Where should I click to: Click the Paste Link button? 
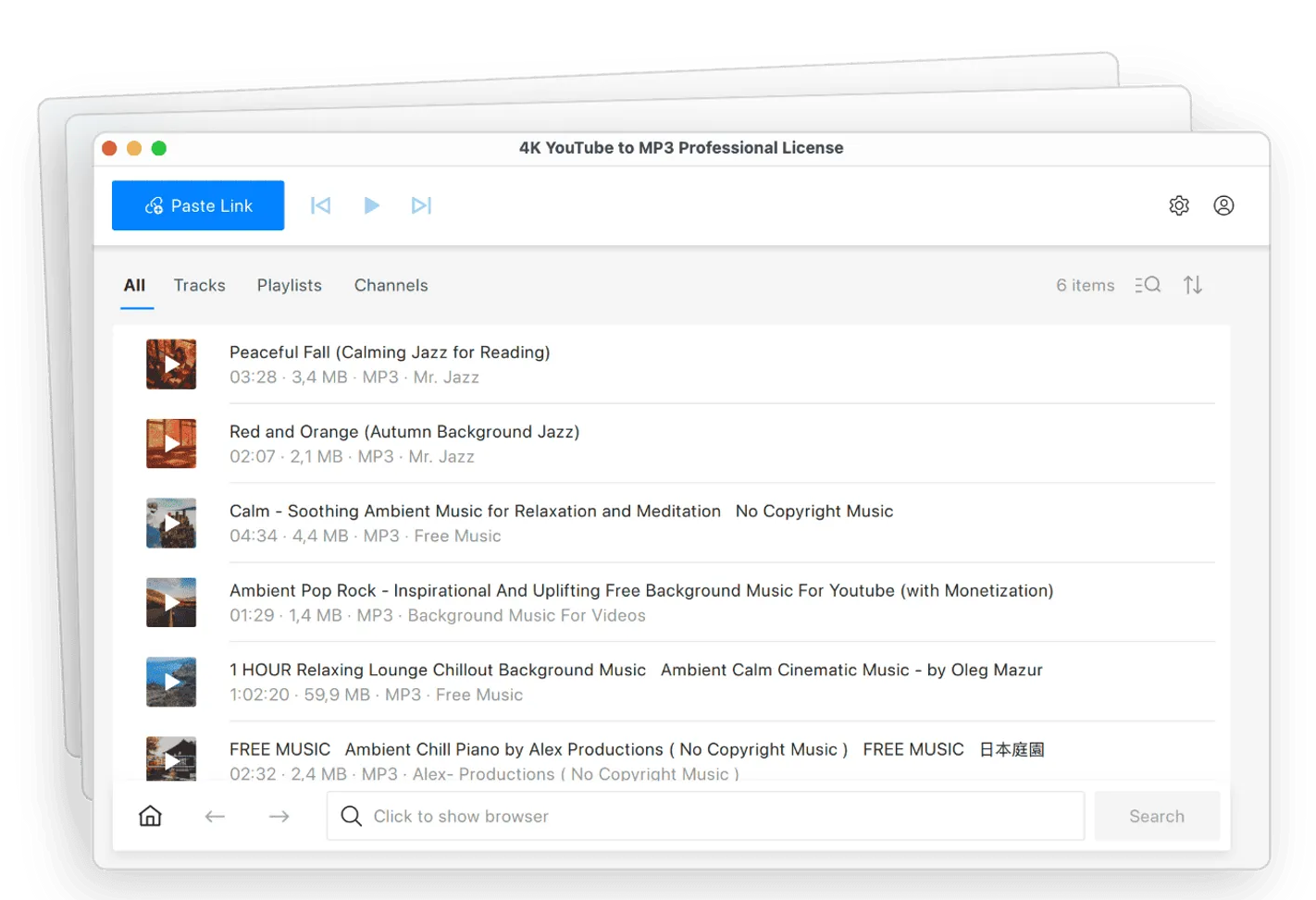pyautogui.click(x=198, y=205)
